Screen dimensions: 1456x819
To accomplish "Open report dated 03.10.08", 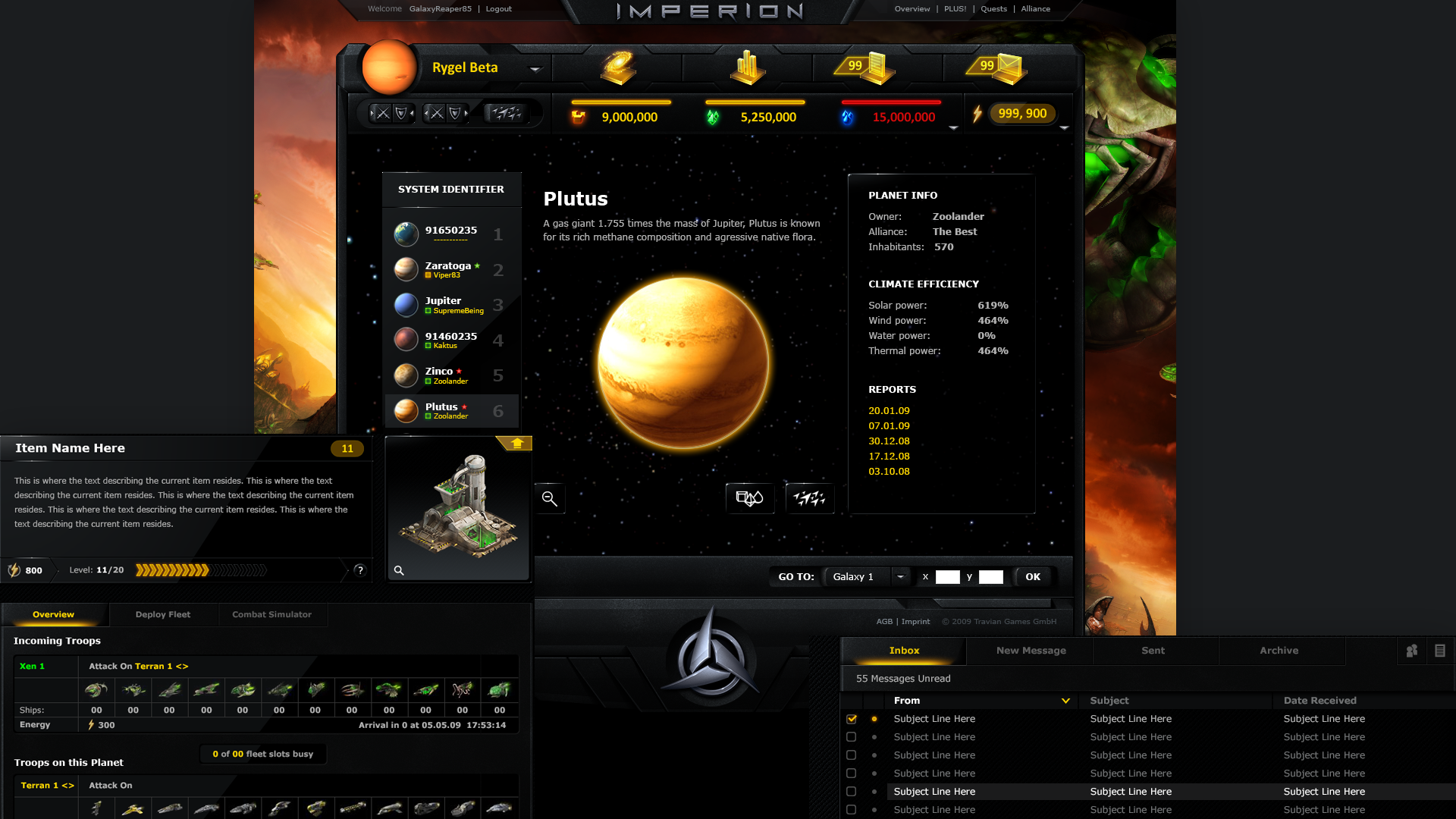I will [x=889, y=472].
